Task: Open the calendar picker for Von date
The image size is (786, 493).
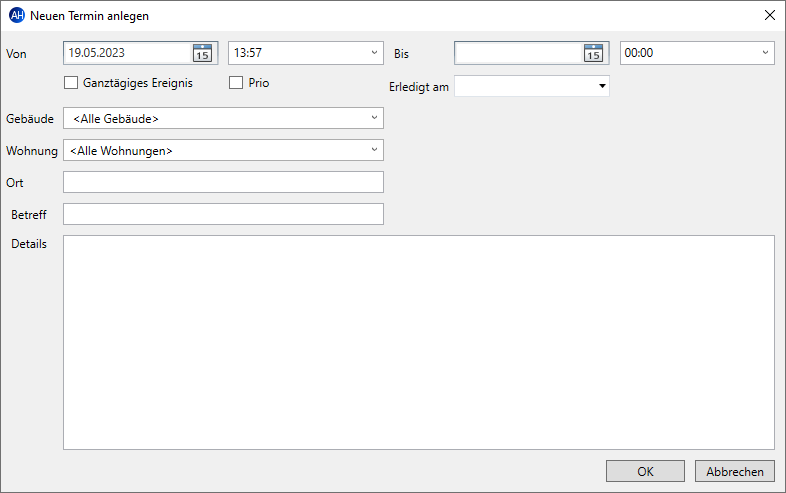Action: point(203,53)
